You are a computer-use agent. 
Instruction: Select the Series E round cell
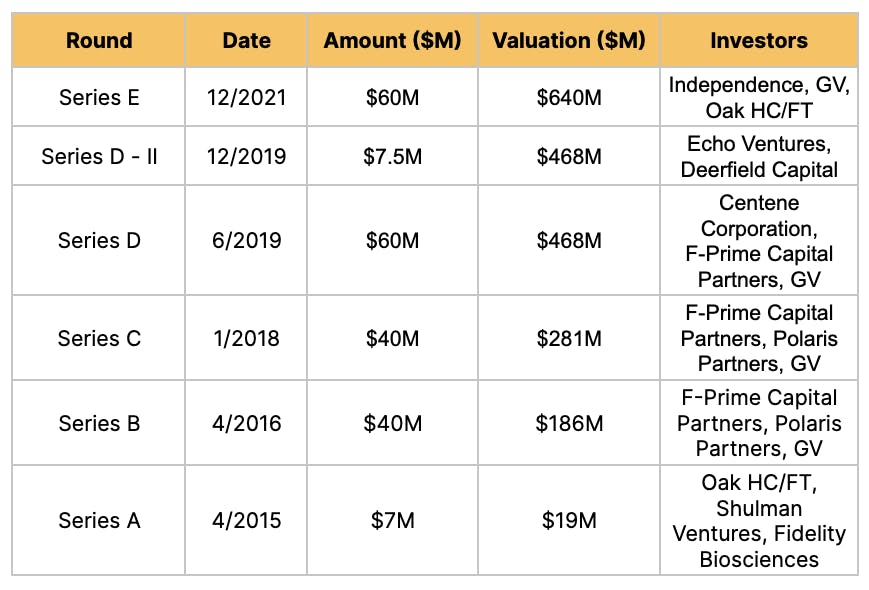point(99,97)
